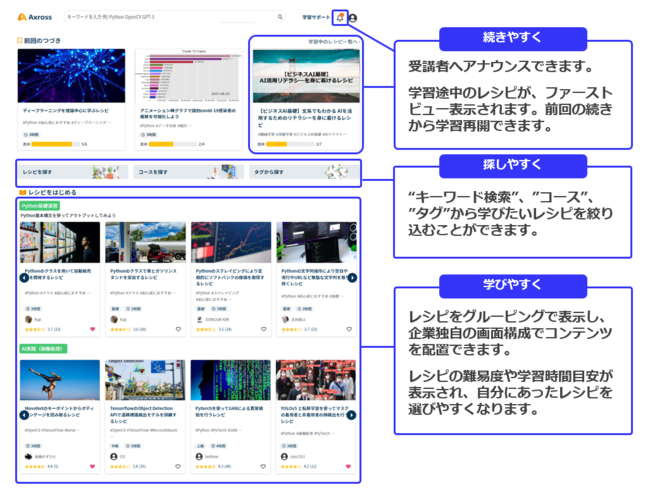
Task: Open the 学習サポート menu
Action: coord(316,18)
